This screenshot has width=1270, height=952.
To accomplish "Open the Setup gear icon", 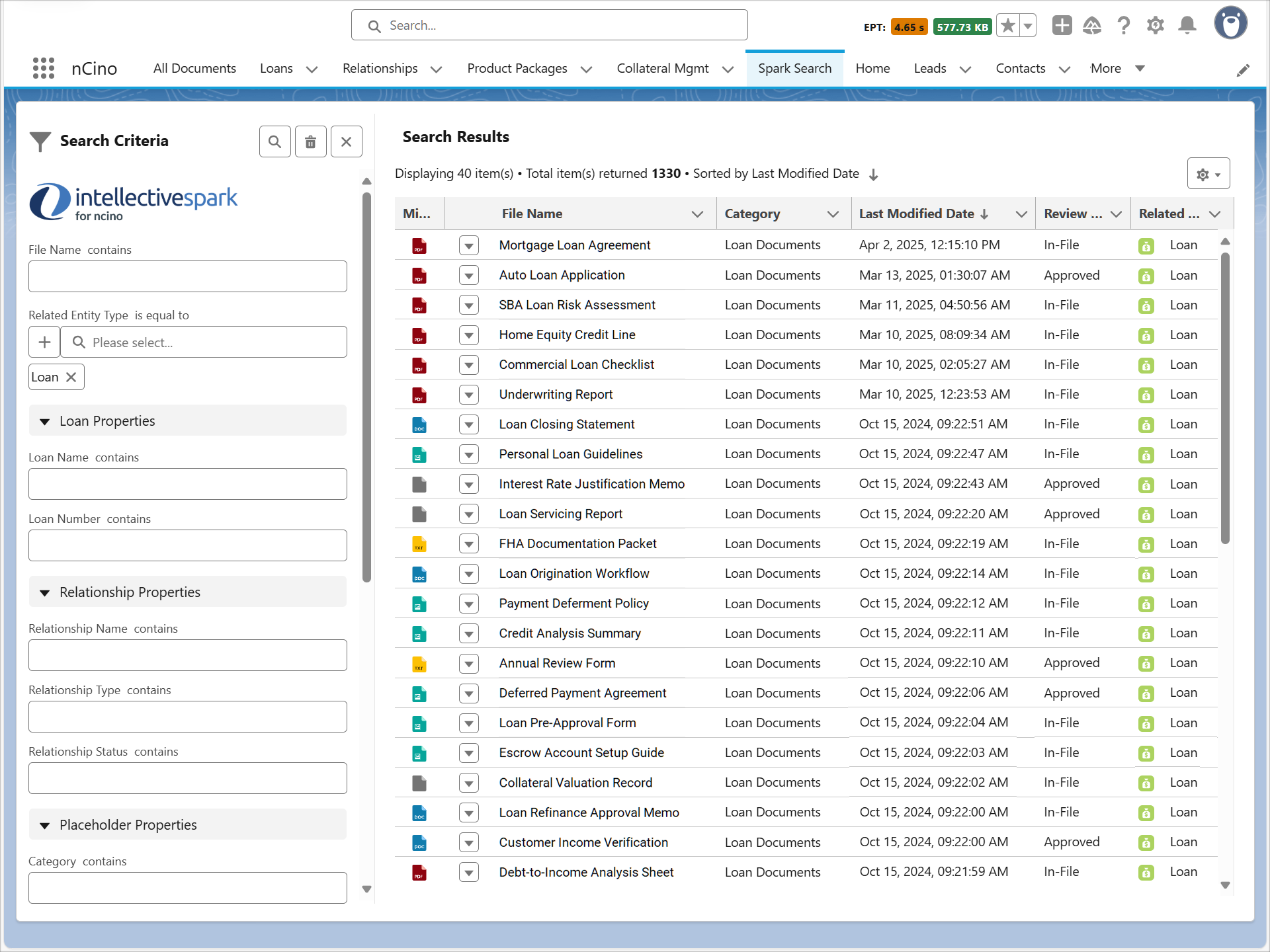I will 1155,26.
